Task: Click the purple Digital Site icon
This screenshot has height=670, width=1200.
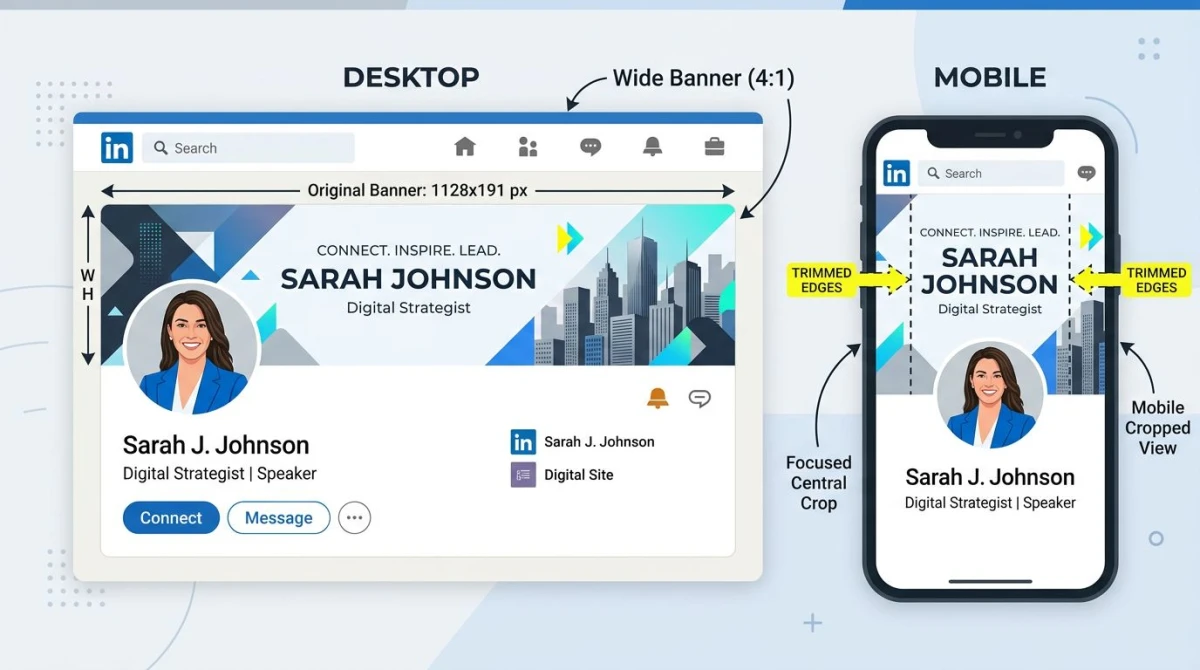Action: coord(523,475)
